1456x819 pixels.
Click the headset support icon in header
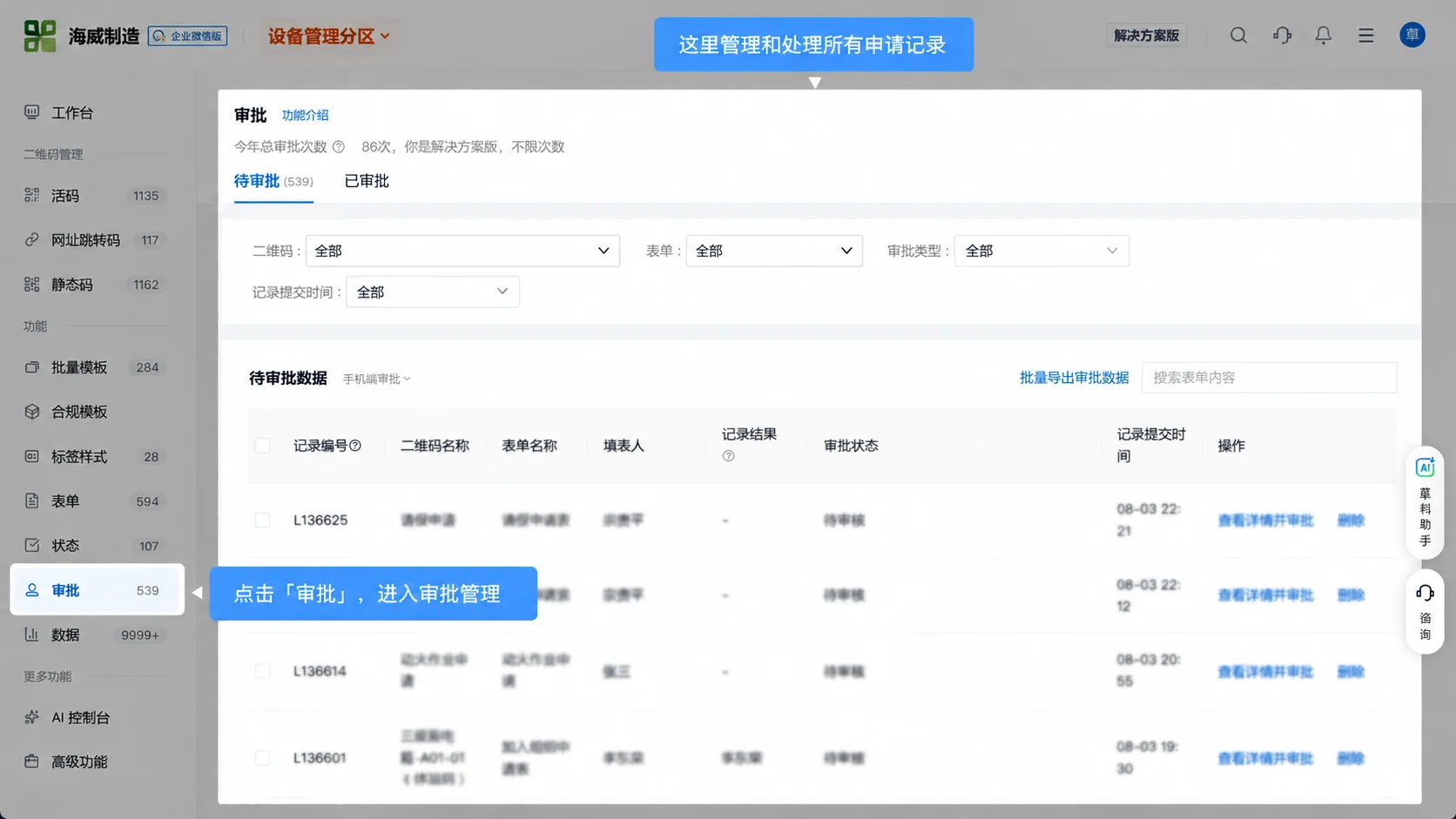1282,36
